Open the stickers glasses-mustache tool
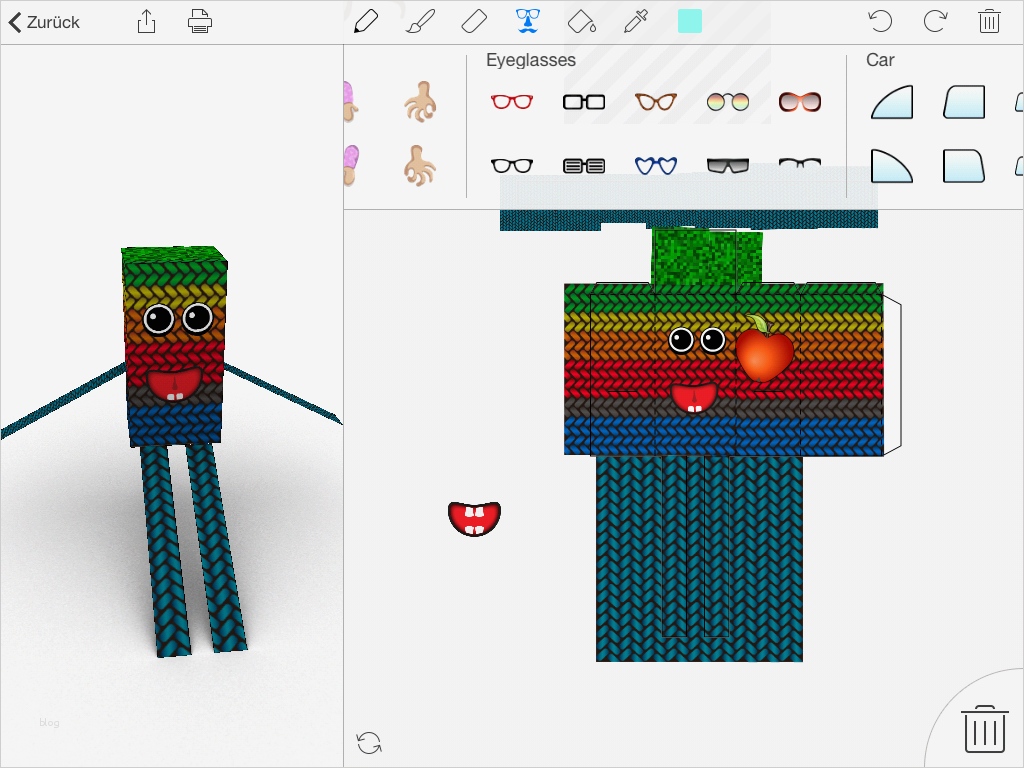This screenshot has height=768, width=1024. [528, 22]
